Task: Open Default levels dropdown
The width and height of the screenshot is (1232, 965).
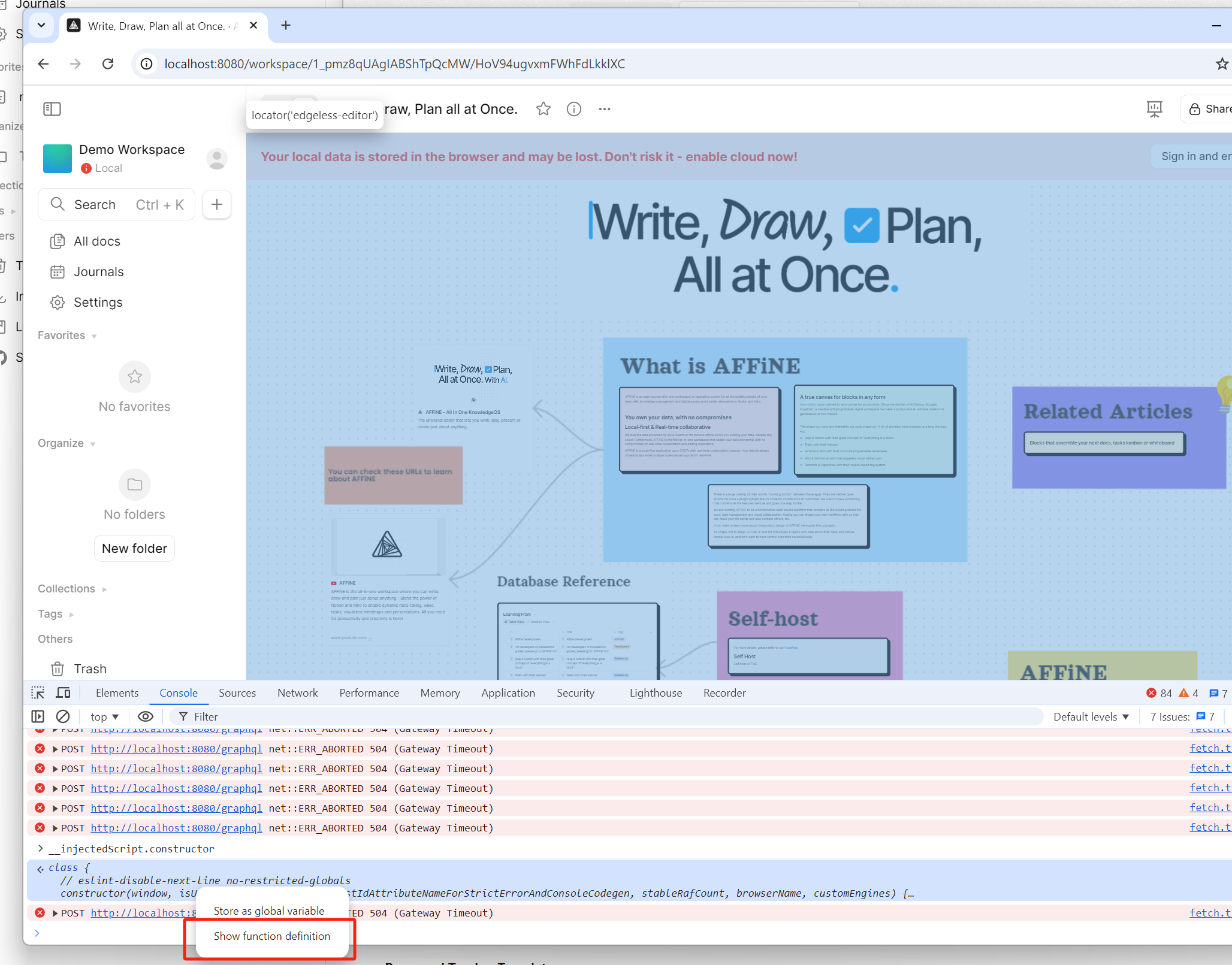Action: (x=1091, y=717)
